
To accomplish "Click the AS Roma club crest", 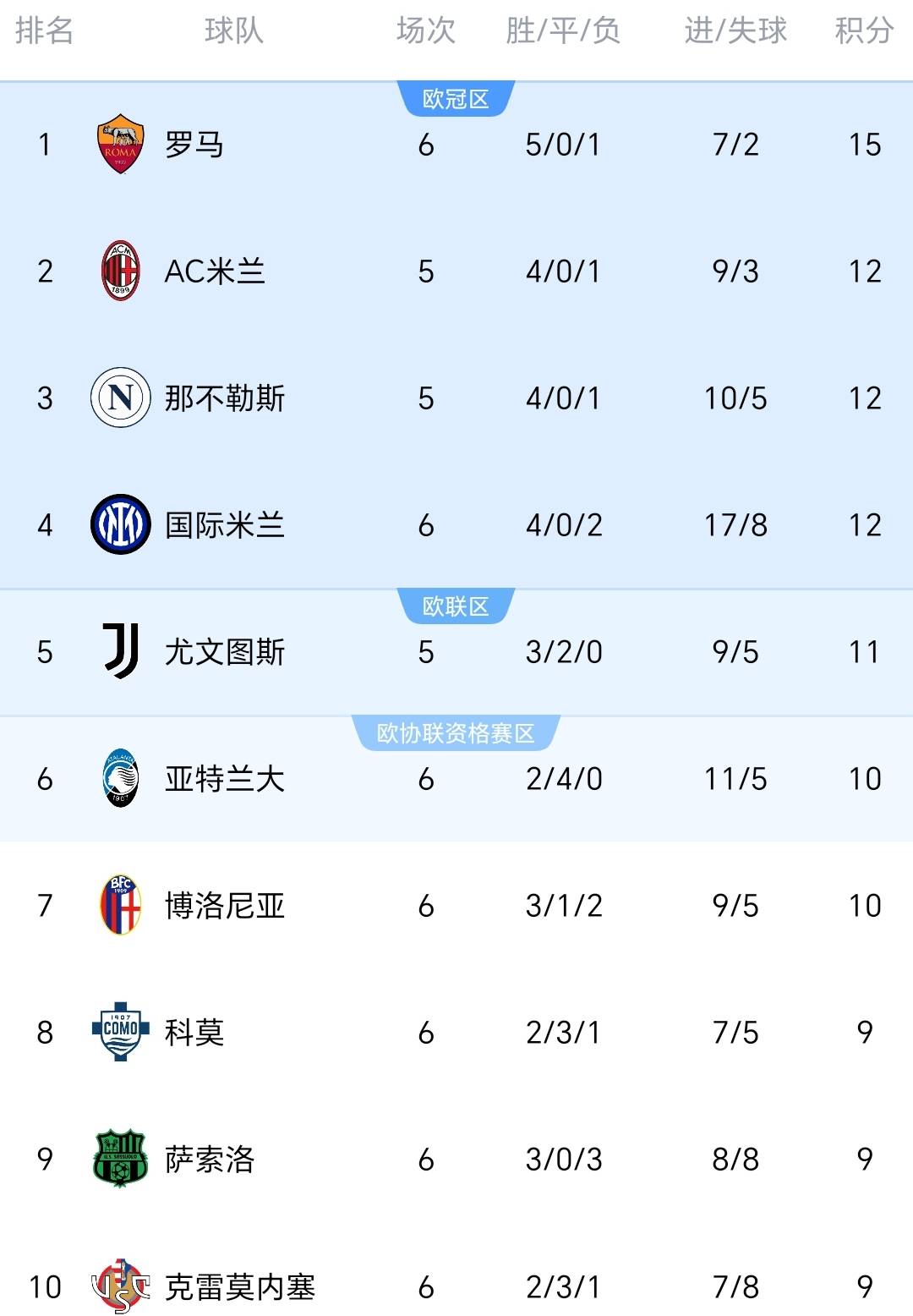I will point(120,144).
